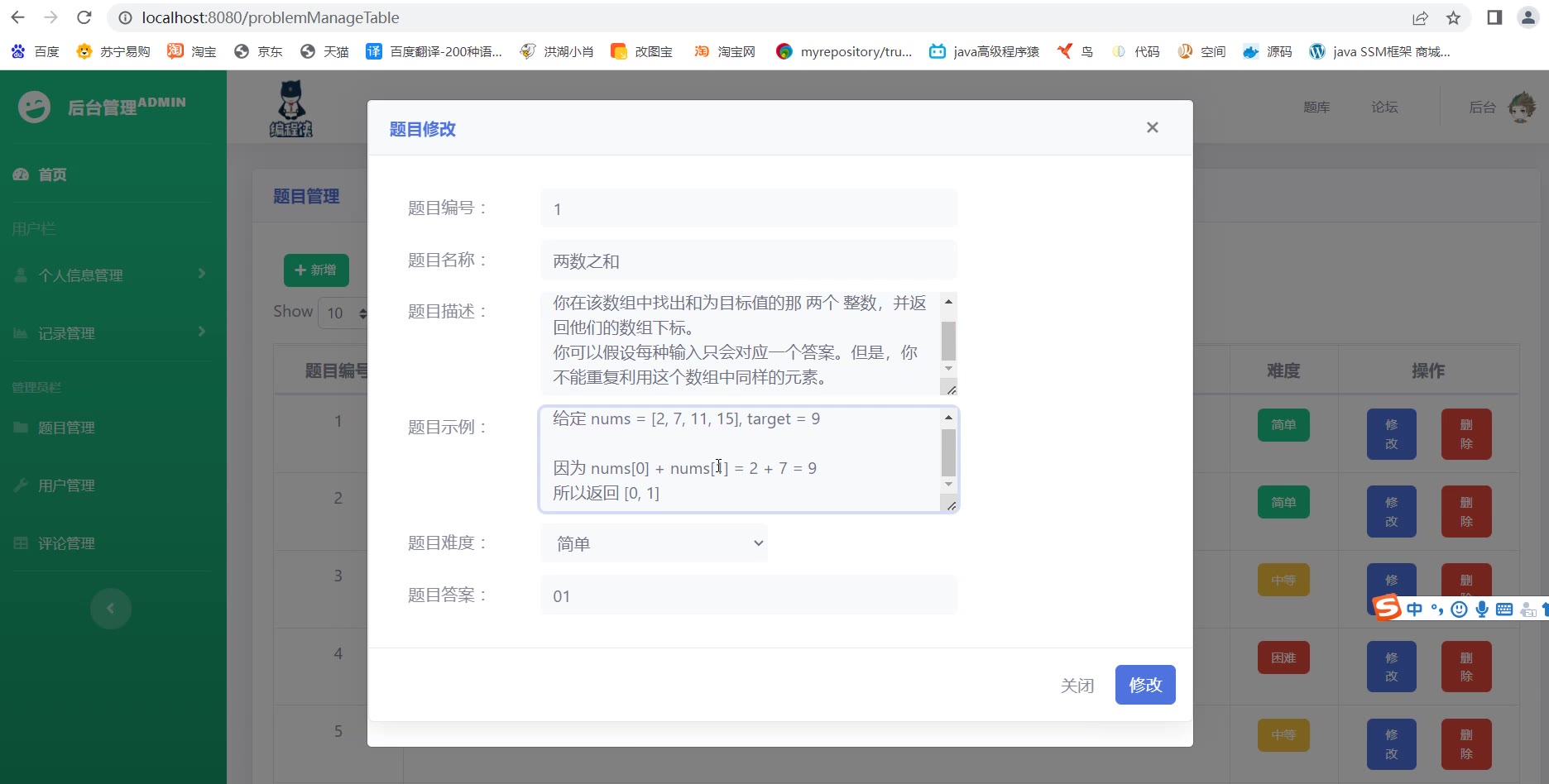The width and height of the screenshot is (1549, 784).
Task: Open the share page icon in the address bar
Action: coord(1420,17)
